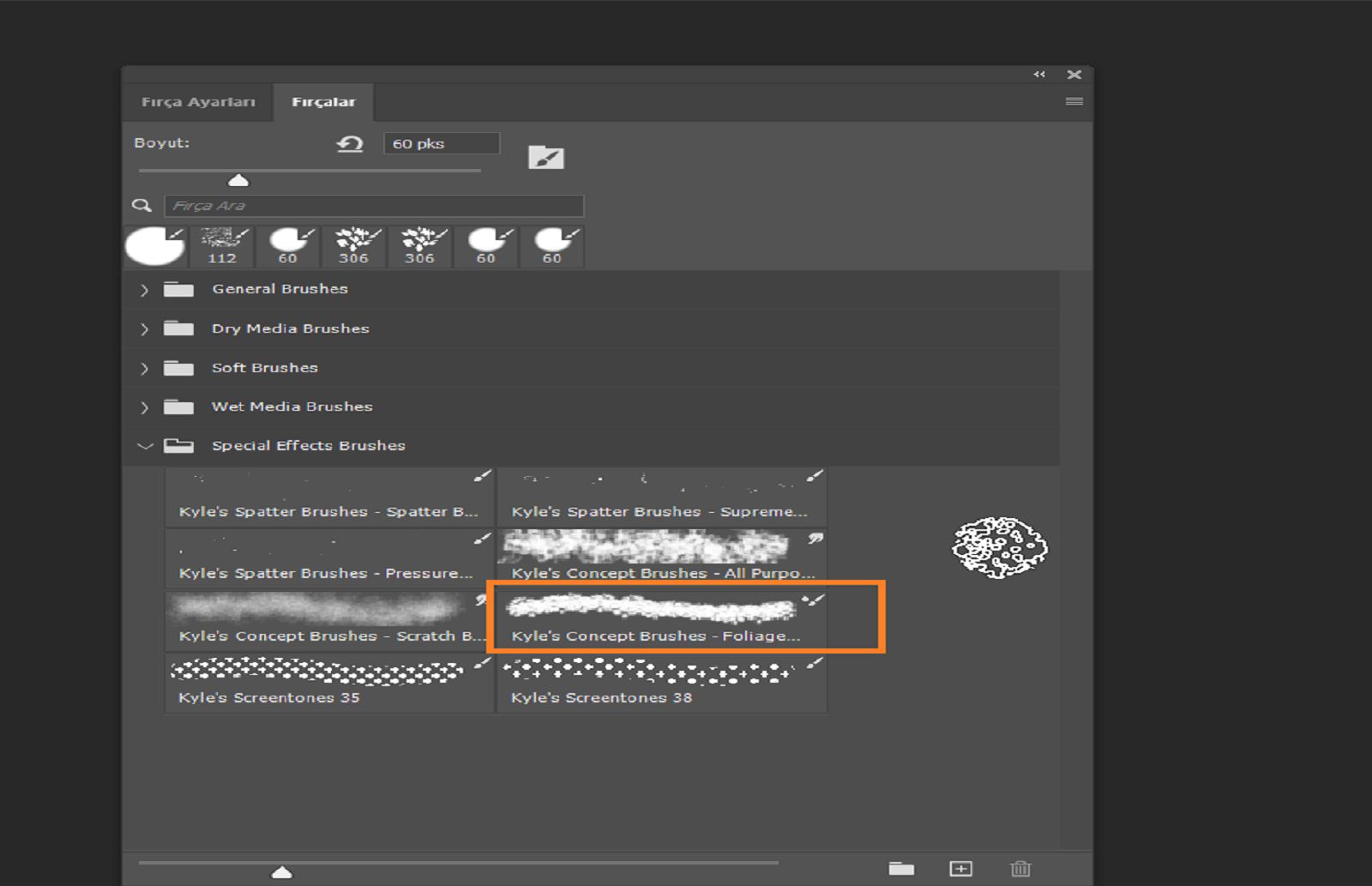The width and height of the screenshot is (1372, 886).
Task: Click the Wet Media Brushes folder icon
Action: [178, 407]
